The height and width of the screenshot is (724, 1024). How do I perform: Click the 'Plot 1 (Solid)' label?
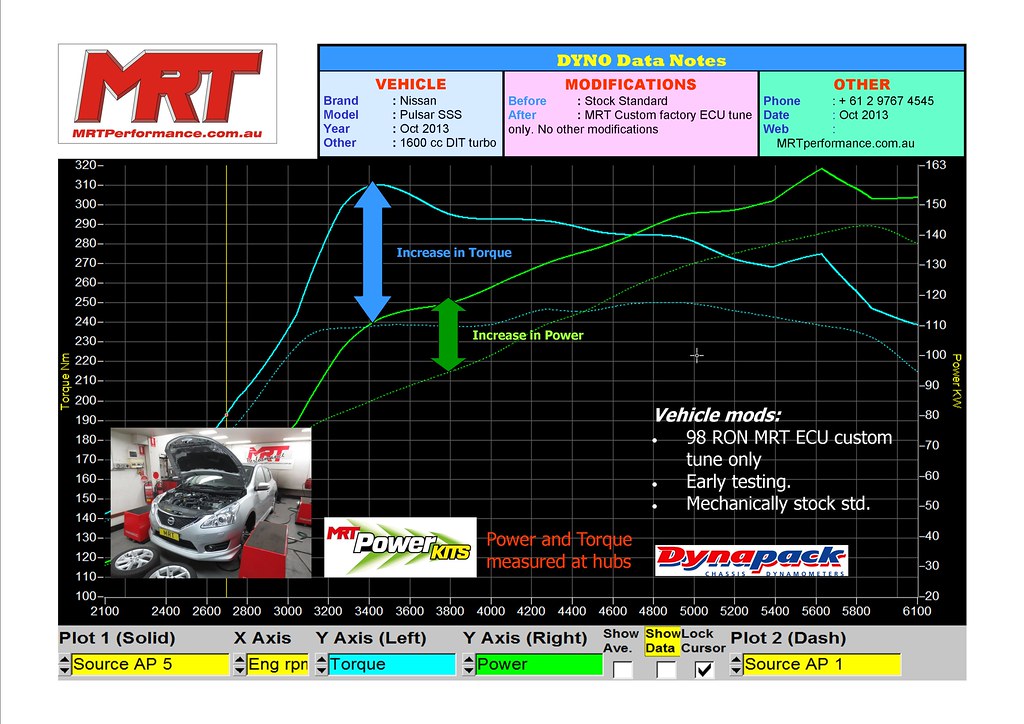(x=117, y=638)
